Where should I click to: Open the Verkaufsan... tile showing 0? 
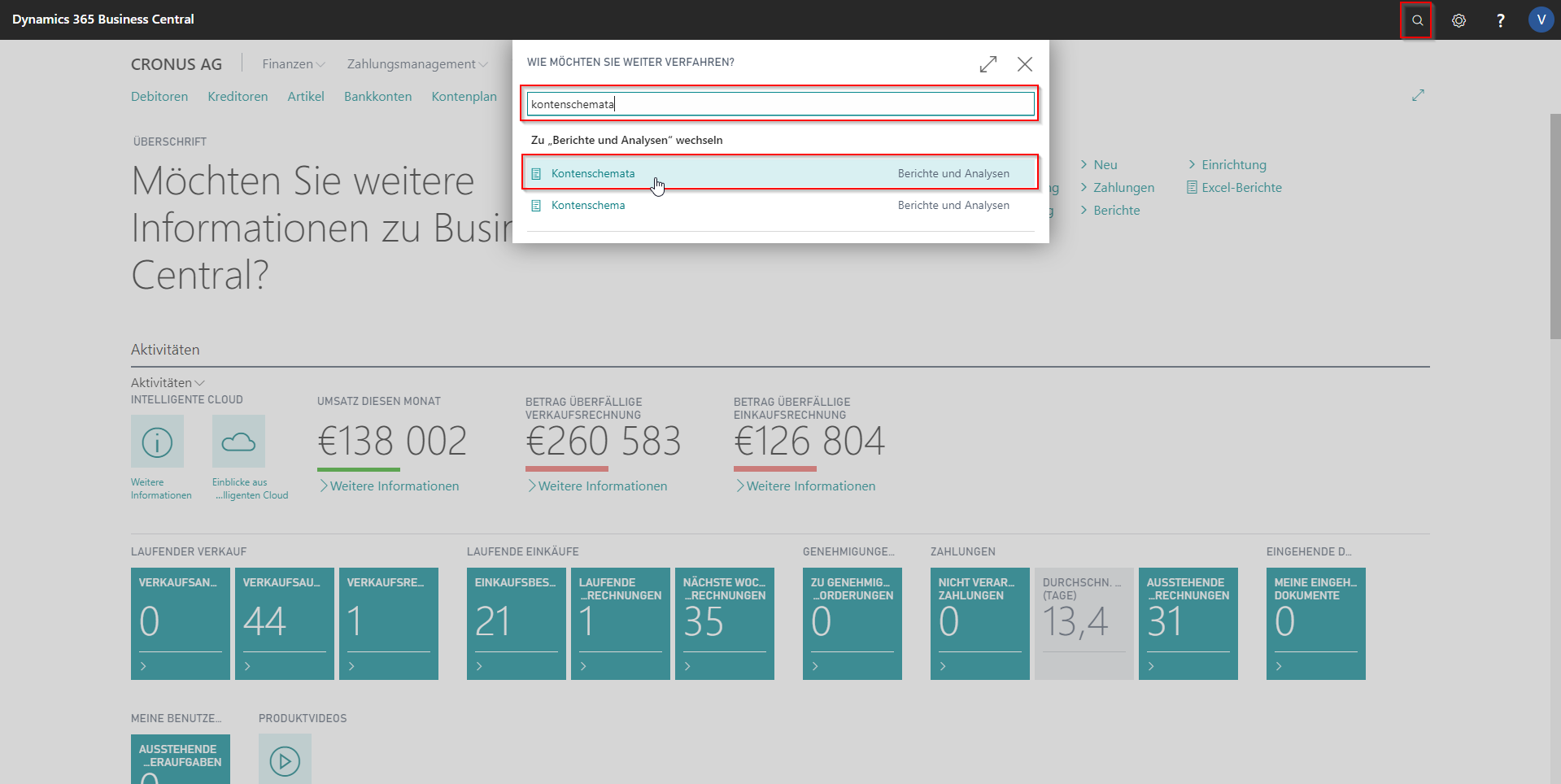pyautogui.click(x=181, y=624)
